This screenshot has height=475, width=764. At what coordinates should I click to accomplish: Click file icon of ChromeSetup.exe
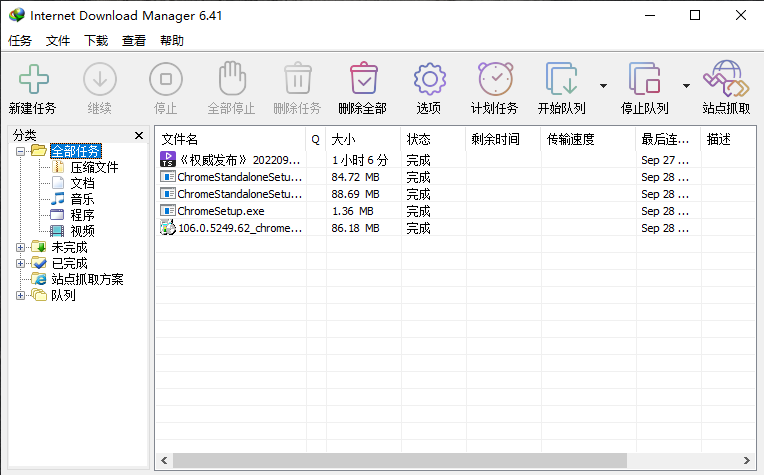tap(168, 211)
